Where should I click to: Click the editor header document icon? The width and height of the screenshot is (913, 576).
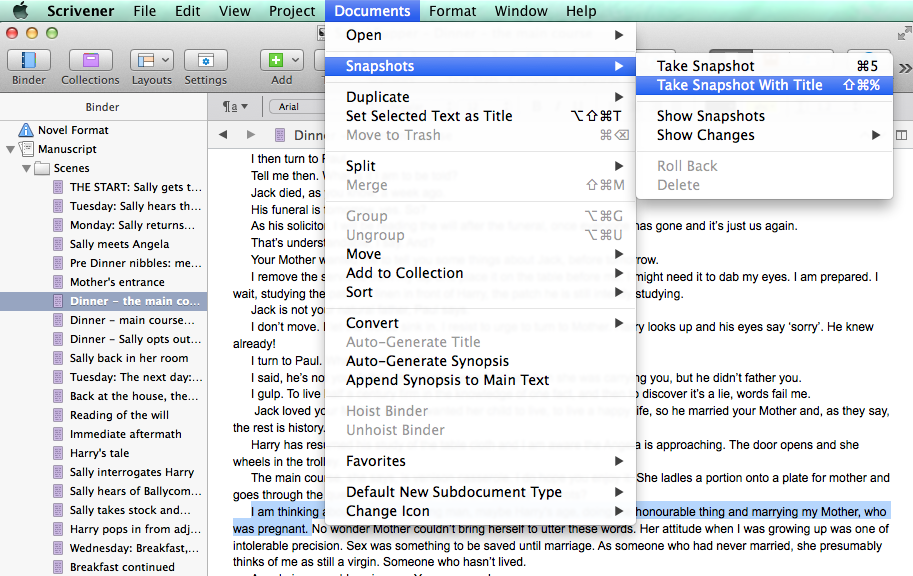[280, 135]
